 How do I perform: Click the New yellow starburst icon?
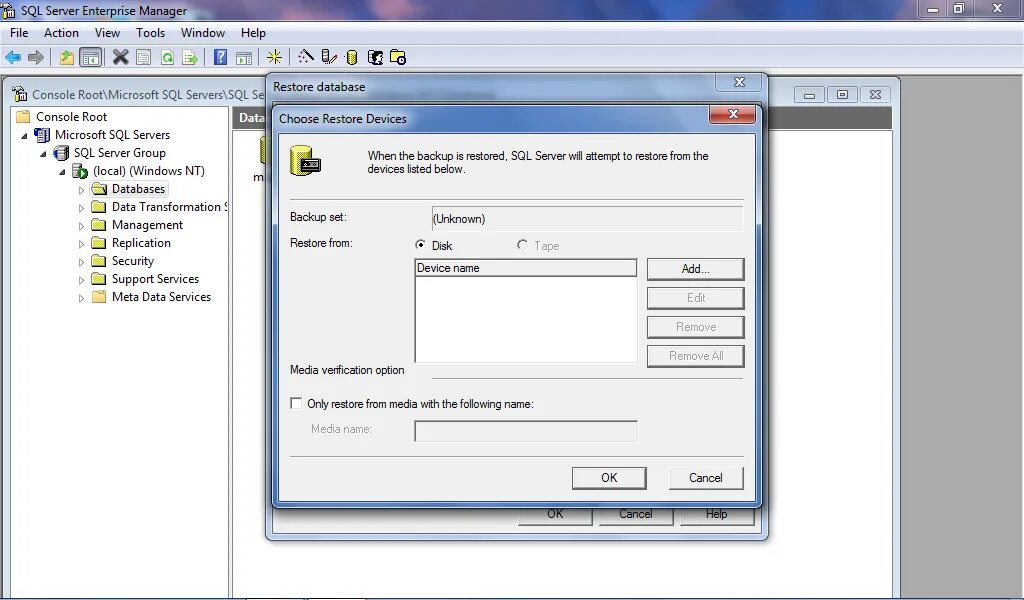(x=274, y=57)
